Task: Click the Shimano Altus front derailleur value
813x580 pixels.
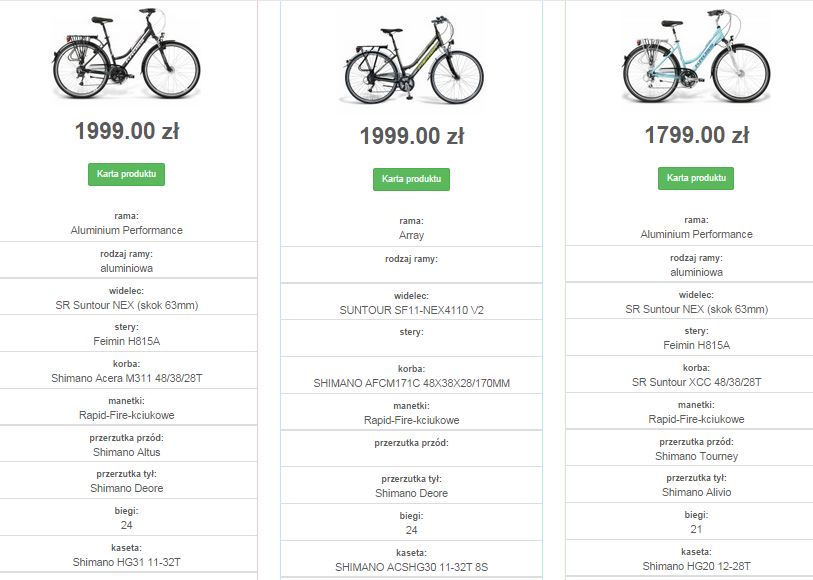Action: (x=127, y=452)
